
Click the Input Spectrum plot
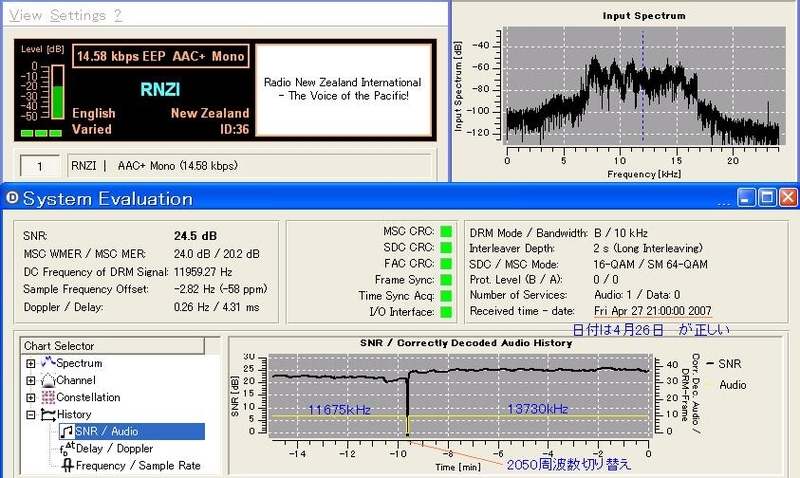[644, 85]
